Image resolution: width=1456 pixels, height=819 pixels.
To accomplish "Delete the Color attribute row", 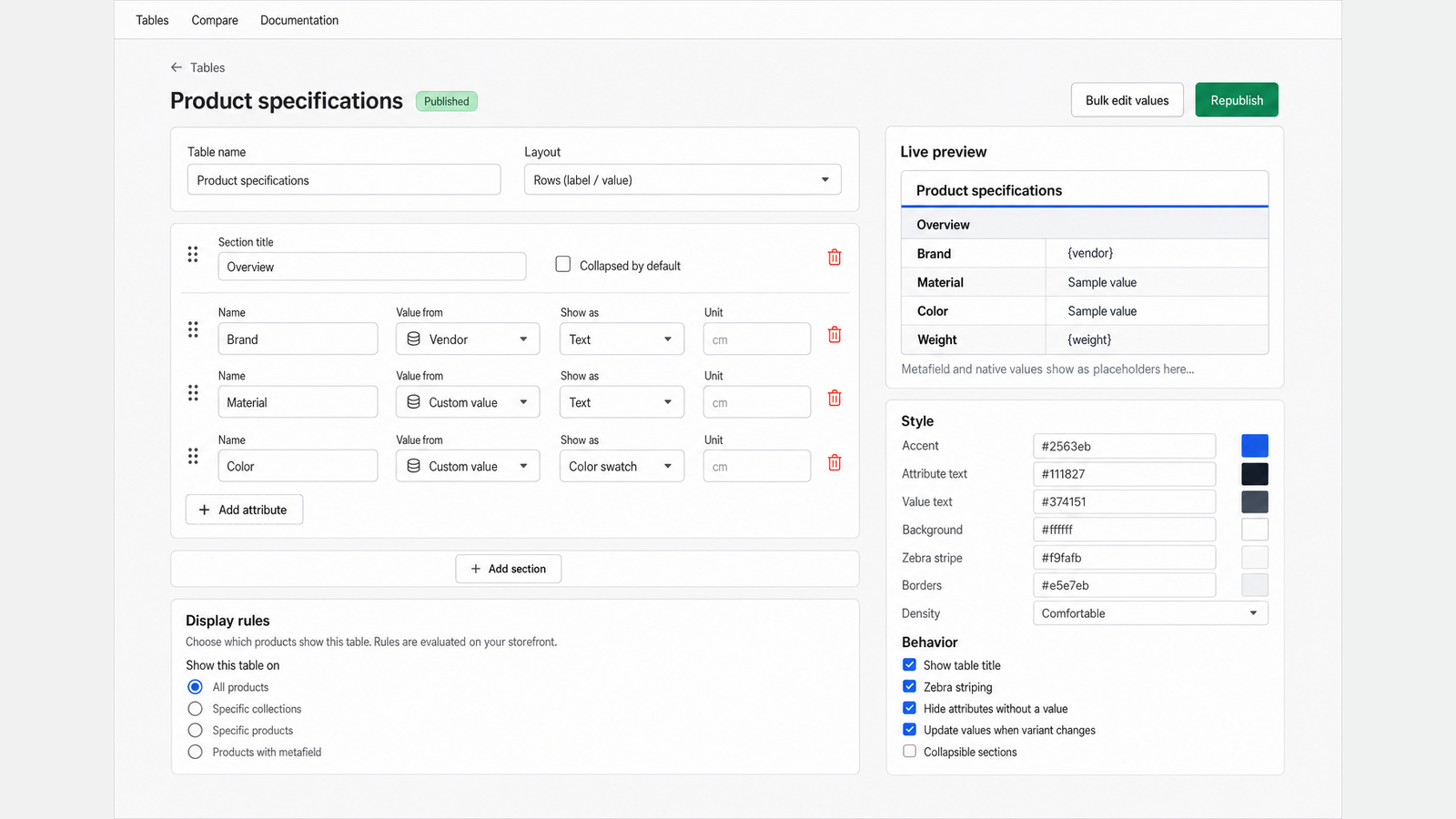I will pyautogui.click(x=834, y=463).
